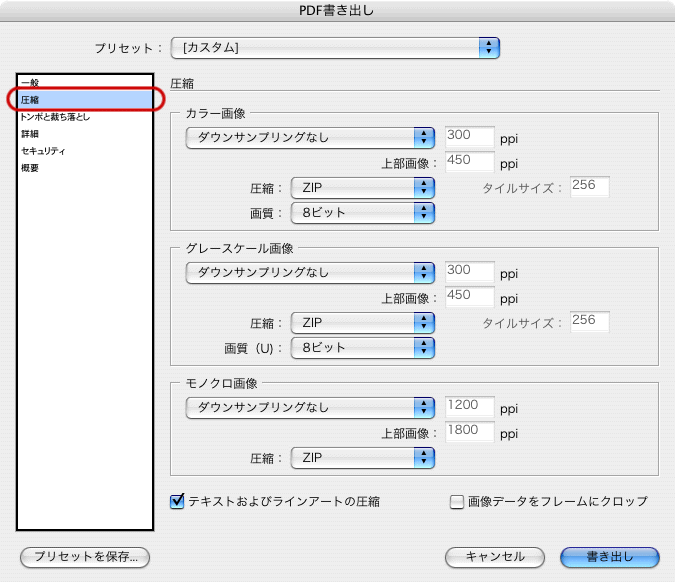Click the 書き出し export button

click(610, 557)
